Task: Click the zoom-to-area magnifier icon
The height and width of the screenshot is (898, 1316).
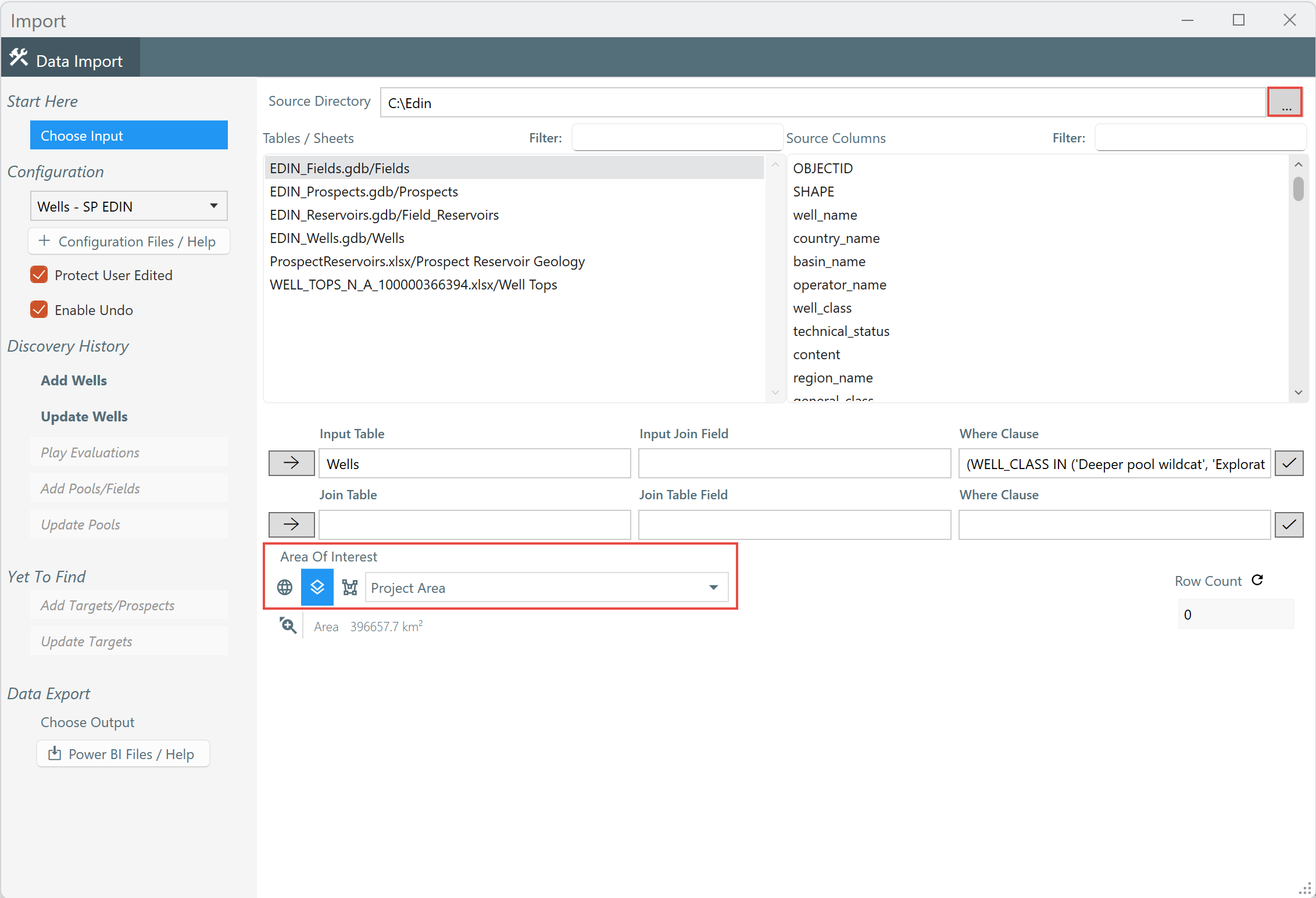Action: (288, 626)
